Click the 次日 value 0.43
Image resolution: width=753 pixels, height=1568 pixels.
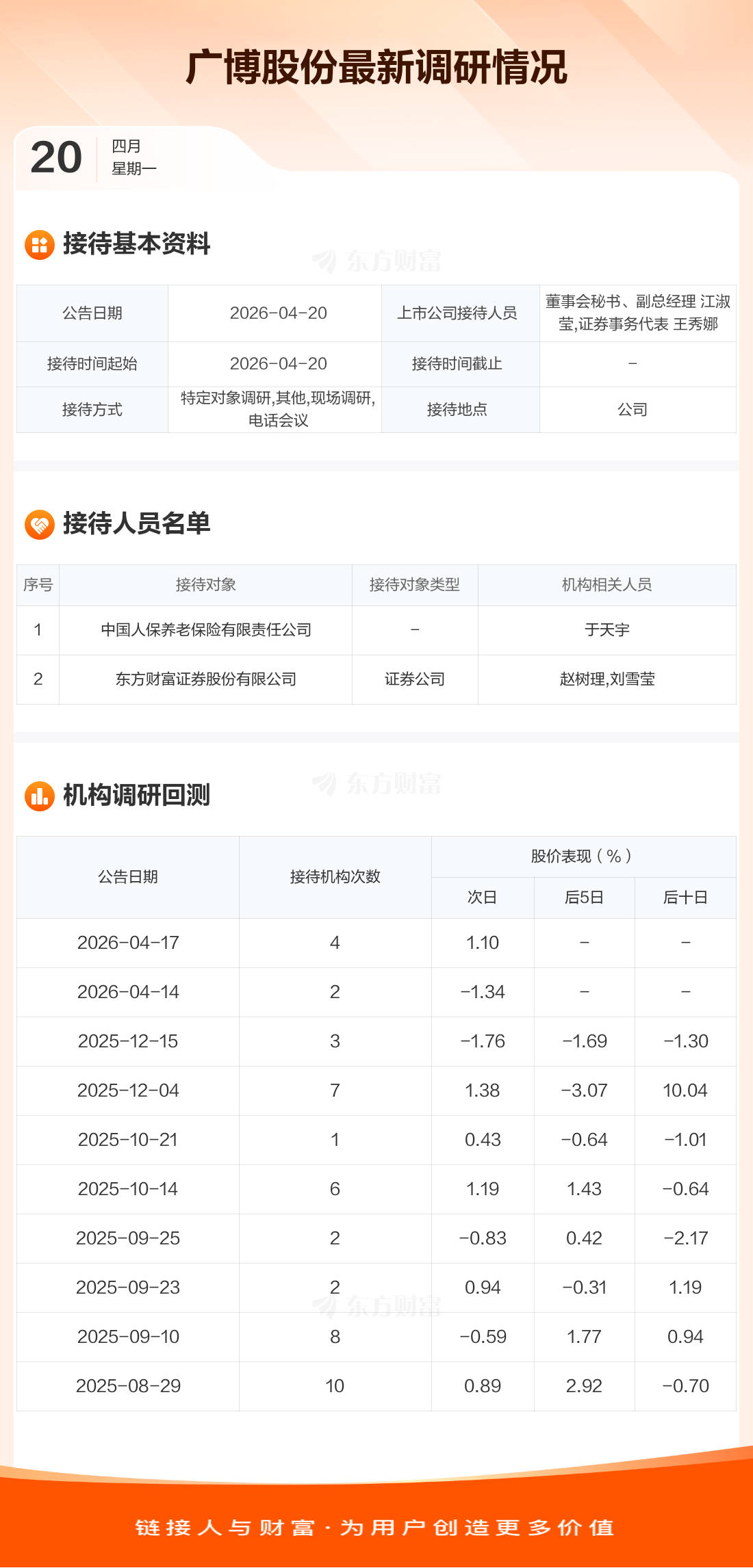point(483,1140)
